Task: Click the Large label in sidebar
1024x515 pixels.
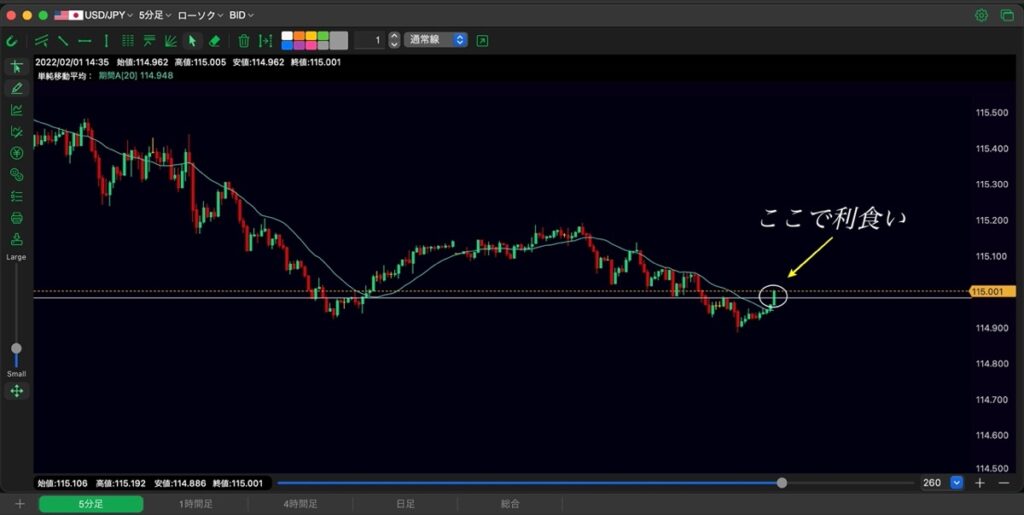Action: pos(16,257)
